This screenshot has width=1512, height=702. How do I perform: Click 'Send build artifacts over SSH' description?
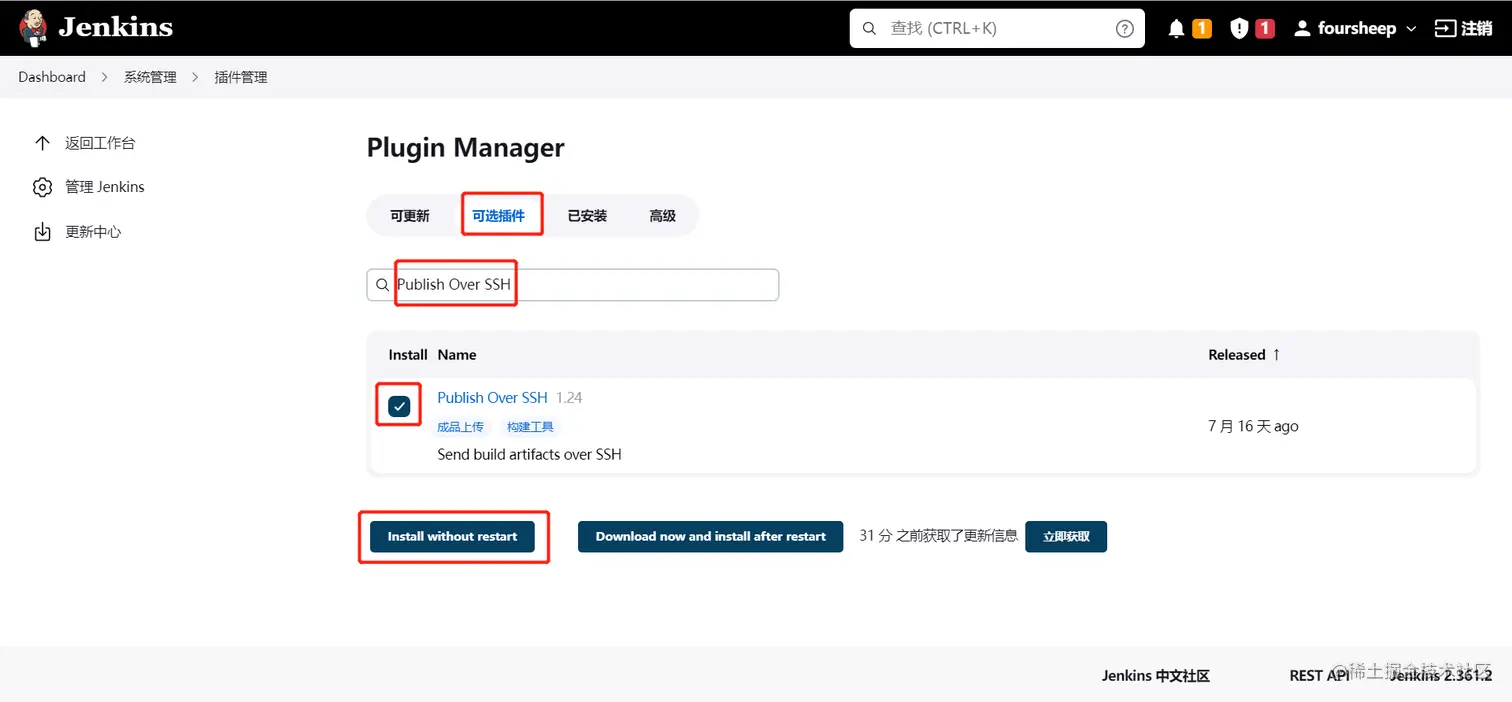click(529, 455)
